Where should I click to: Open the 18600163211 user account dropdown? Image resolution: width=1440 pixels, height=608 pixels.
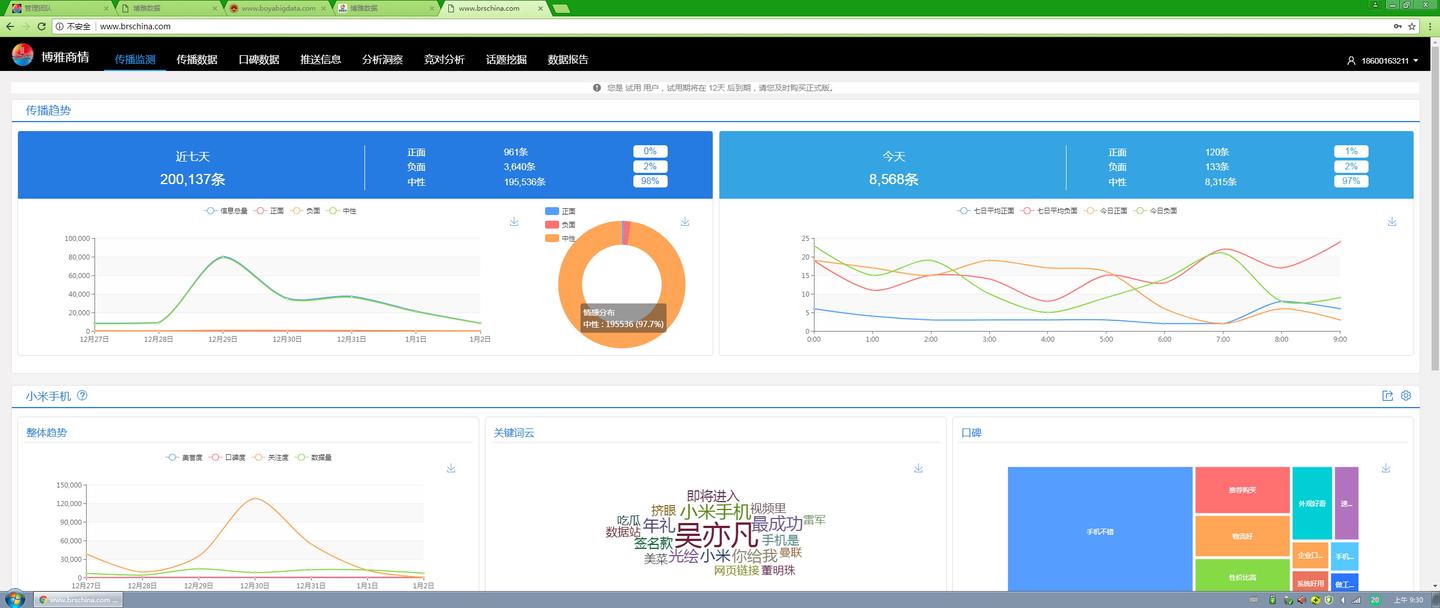pyautogui.click(x=1383, y=61)
